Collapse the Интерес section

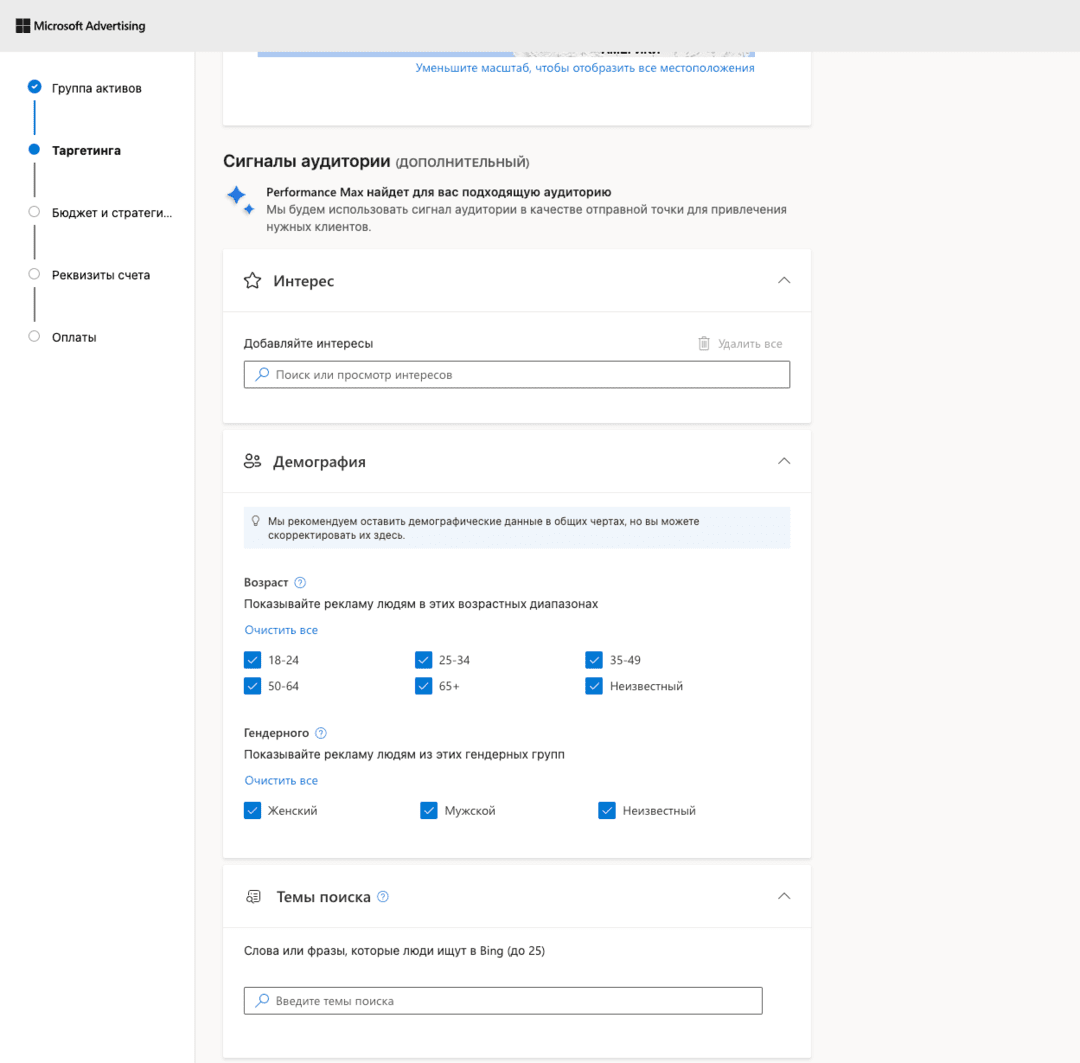(x=784, y=280)
